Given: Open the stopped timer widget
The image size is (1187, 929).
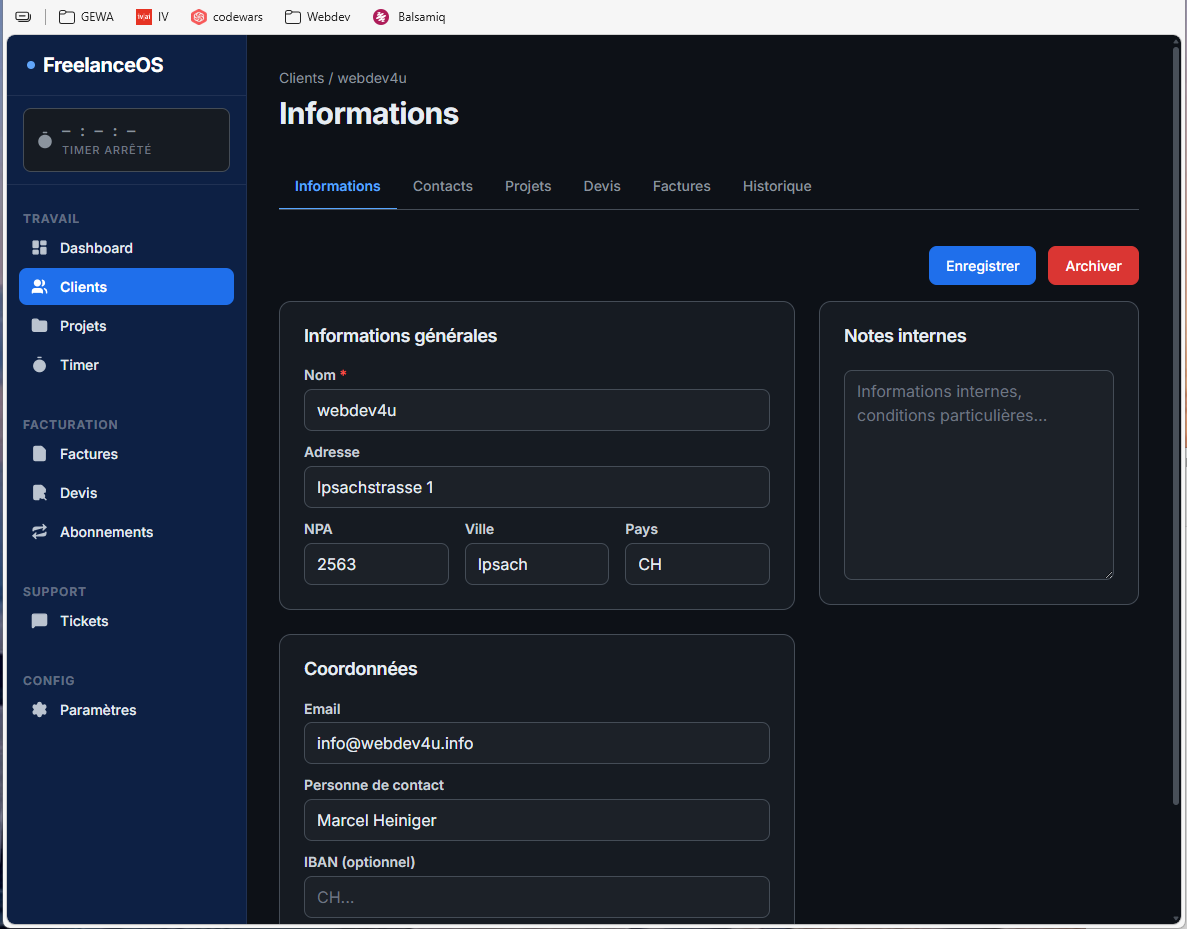Looking at the screenshot, I should (126, 140).
